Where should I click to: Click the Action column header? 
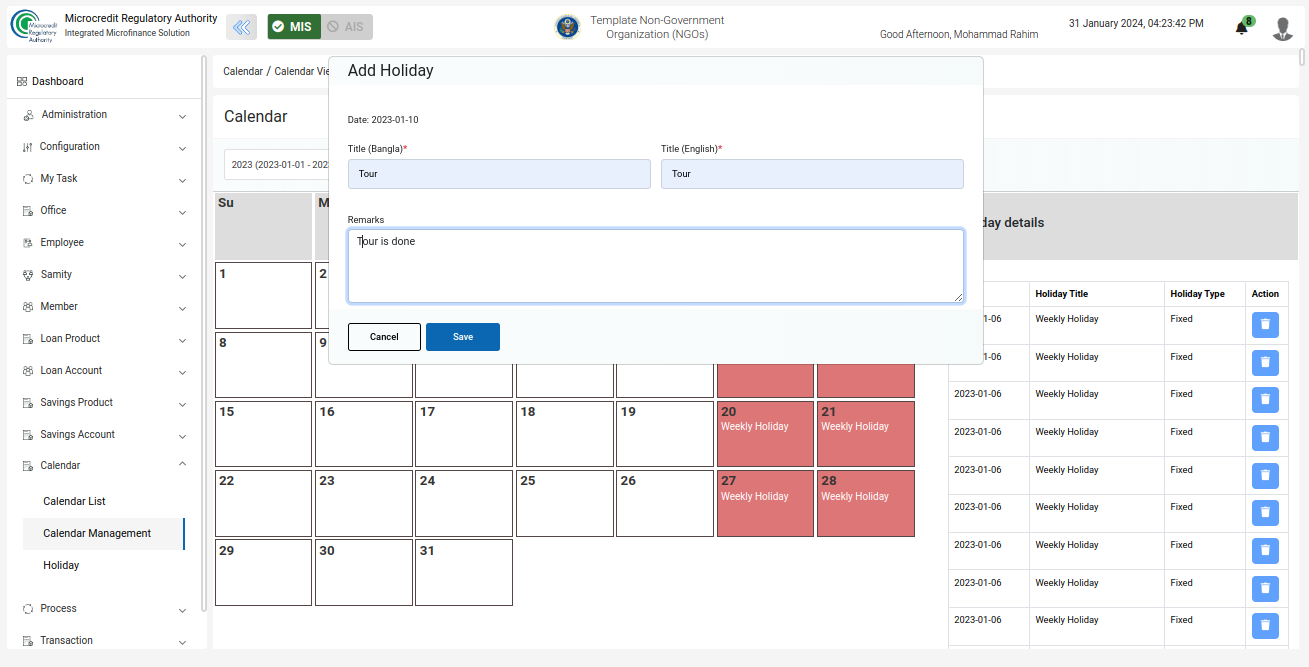click(x=1265, y=294)
